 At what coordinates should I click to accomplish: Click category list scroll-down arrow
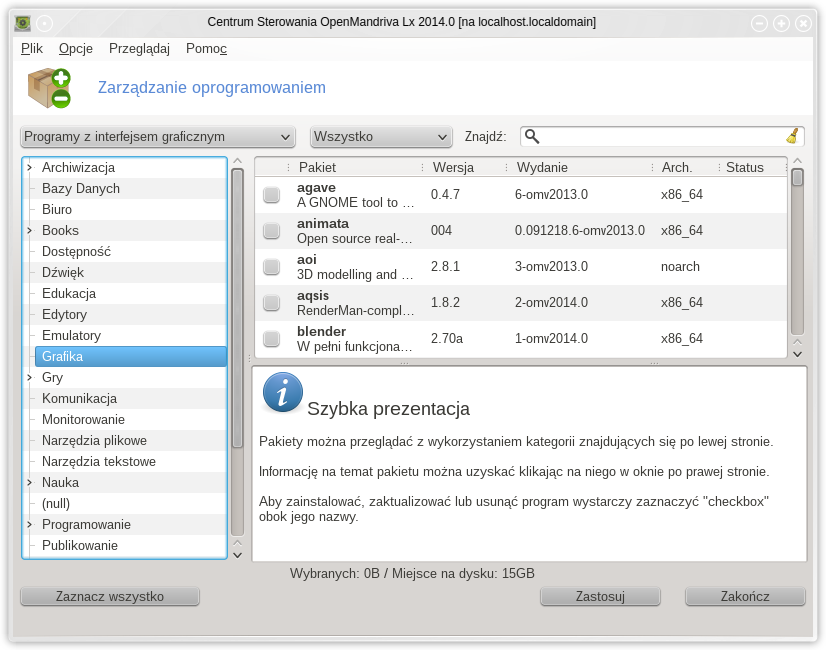pos(238,555)
